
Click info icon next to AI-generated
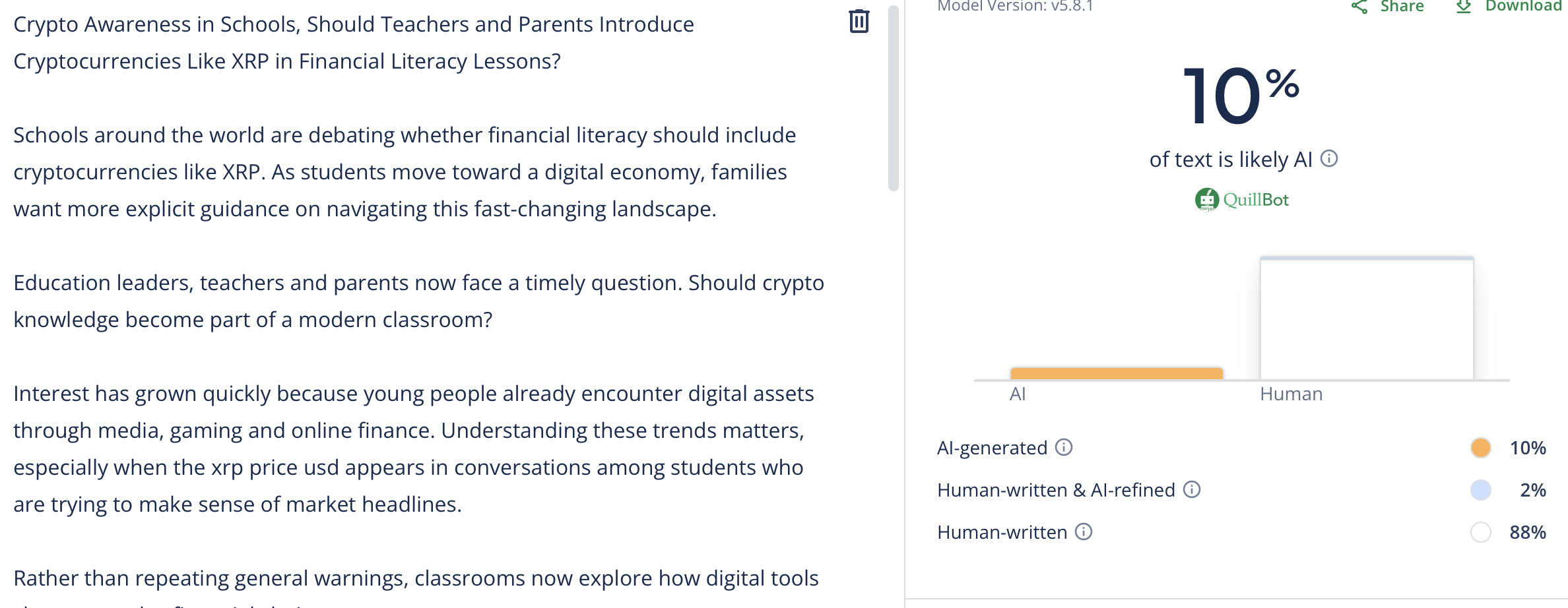tap(1064, 447)
